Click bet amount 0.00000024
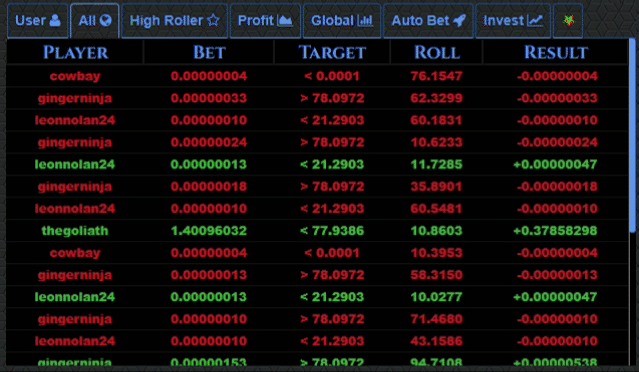The width and height of the screenshot is (639, 372). pyautogui.click(x=209, y=142)
